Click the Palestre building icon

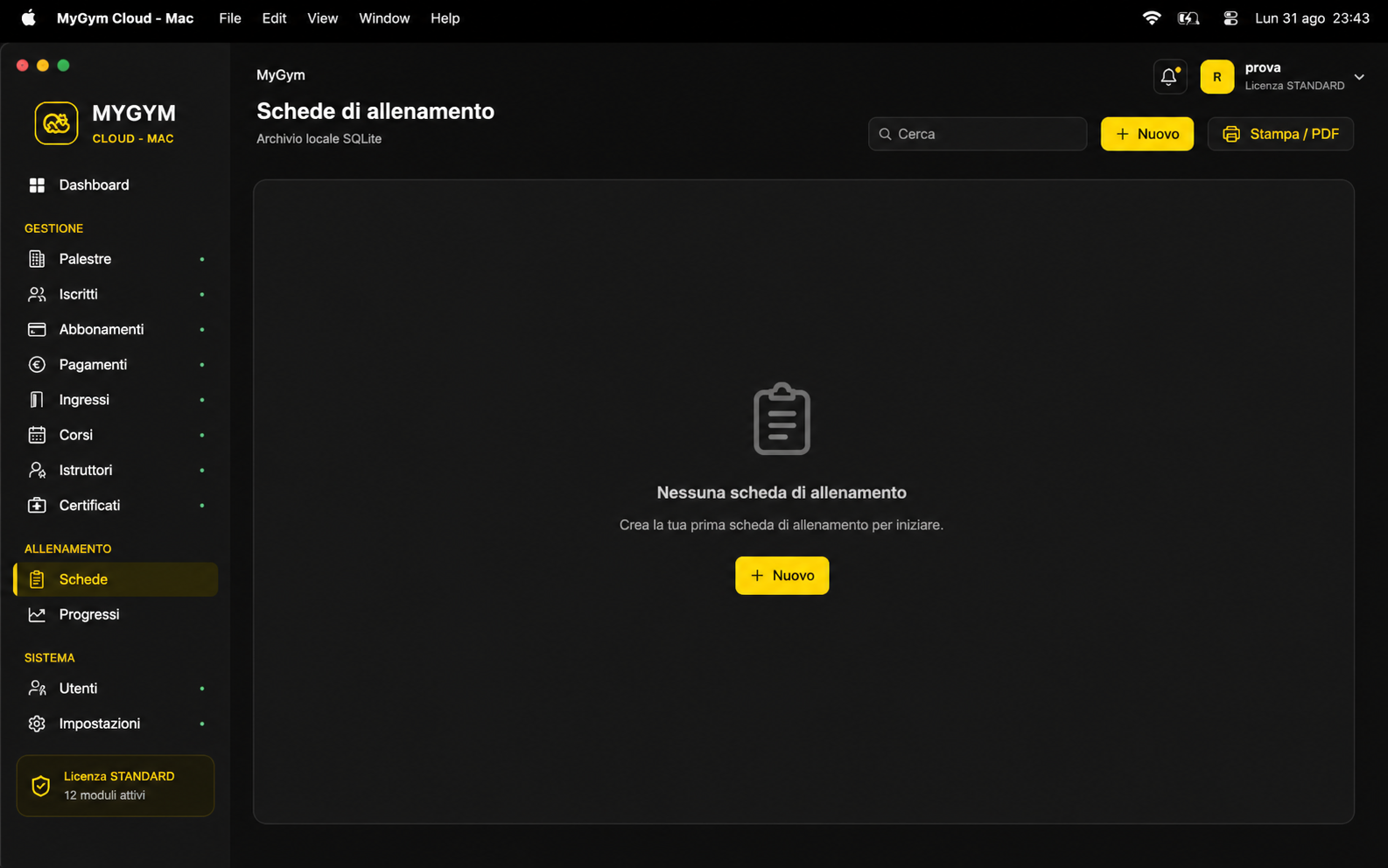(37, 259)
